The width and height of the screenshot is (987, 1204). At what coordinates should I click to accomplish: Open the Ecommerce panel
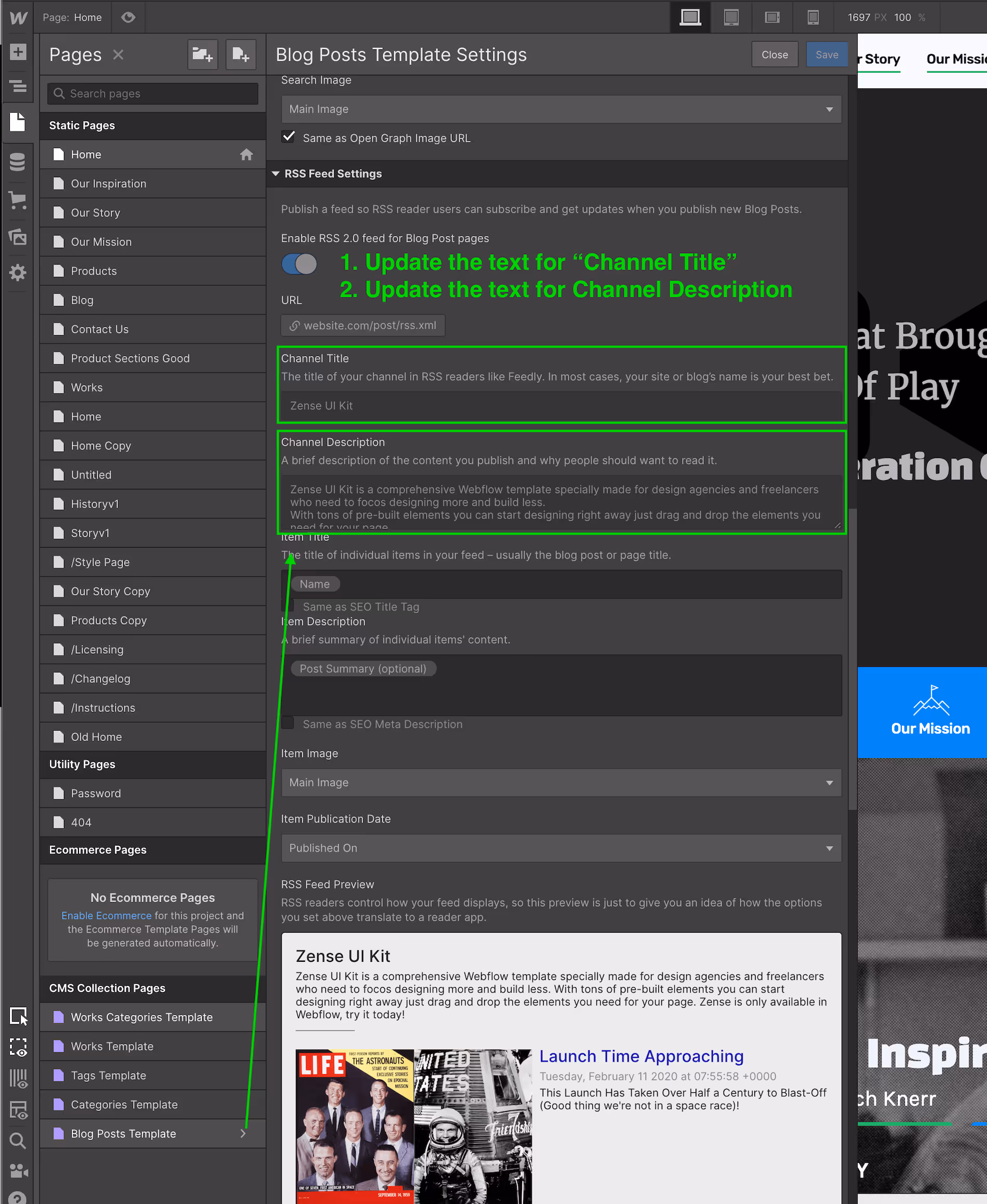18,200
